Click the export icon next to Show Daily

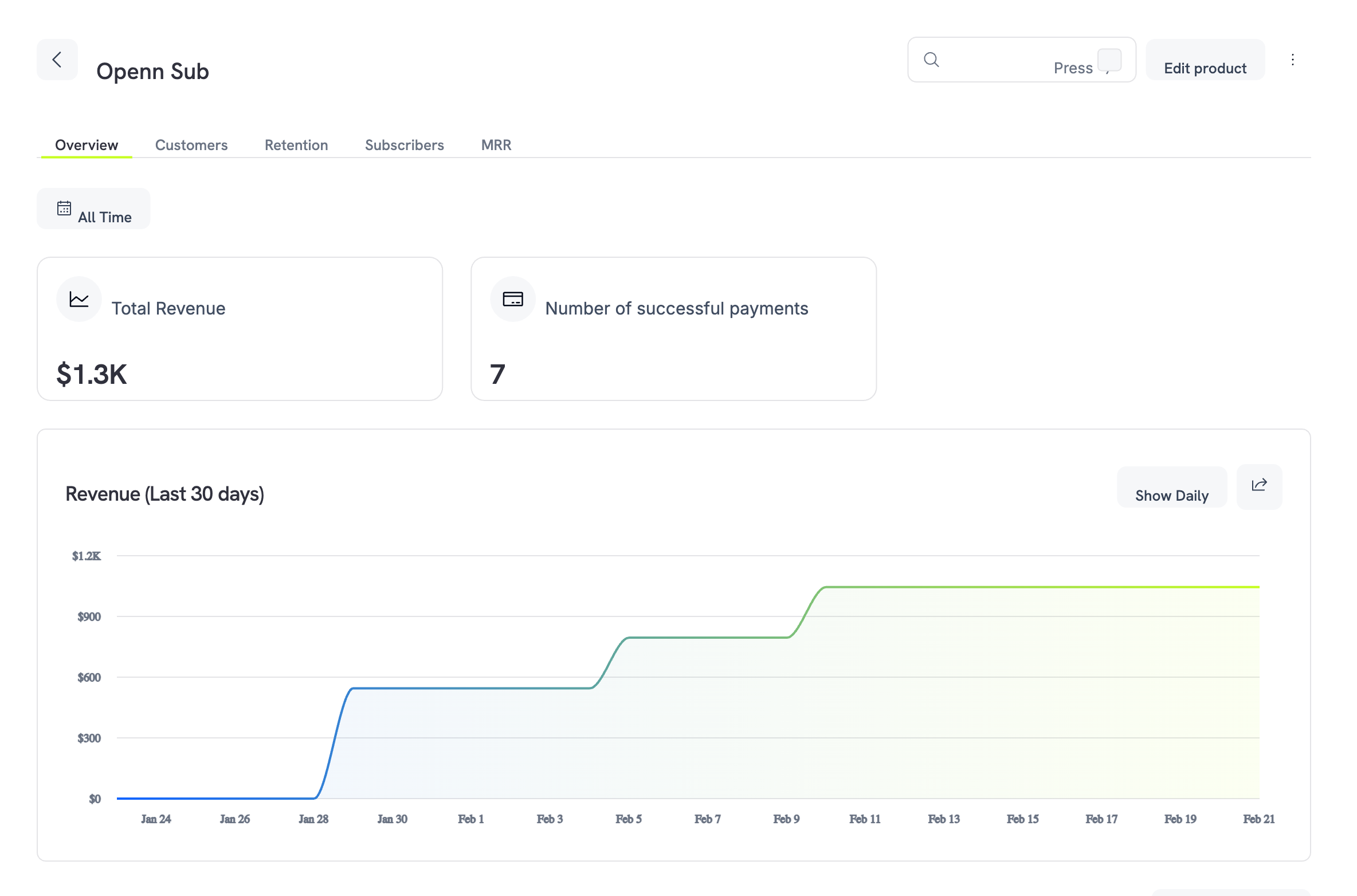coord(1259,485)
